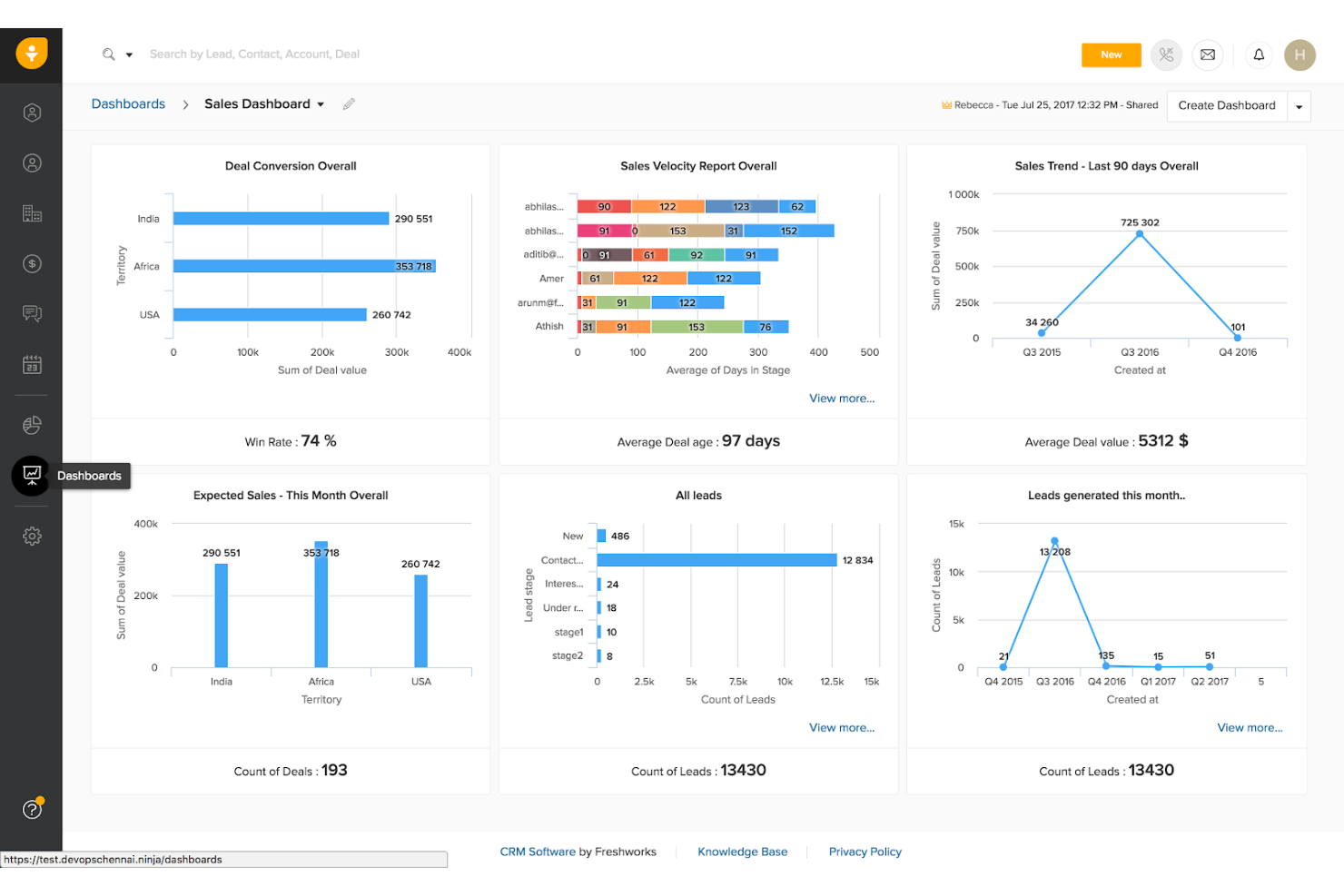Open Settings via the gear icon
Viewport: 1344px width, 896px height.
32,536
